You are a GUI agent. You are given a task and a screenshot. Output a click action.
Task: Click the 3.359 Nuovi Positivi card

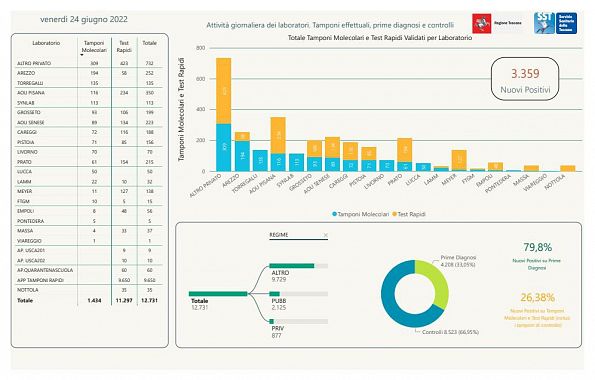click(525, 79)
